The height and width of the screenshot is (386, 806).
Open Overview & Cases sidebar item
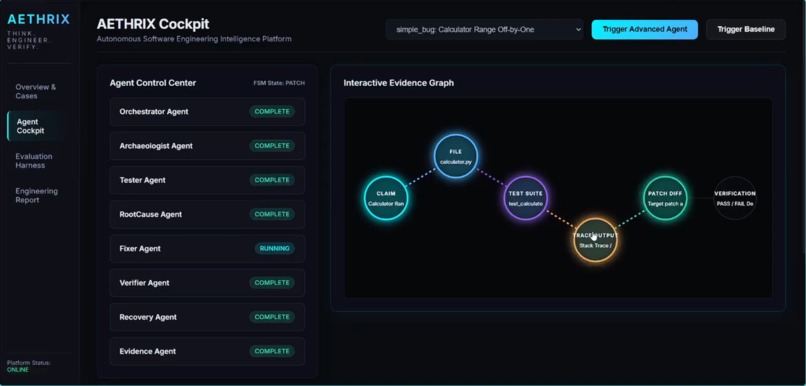point(36,91)
